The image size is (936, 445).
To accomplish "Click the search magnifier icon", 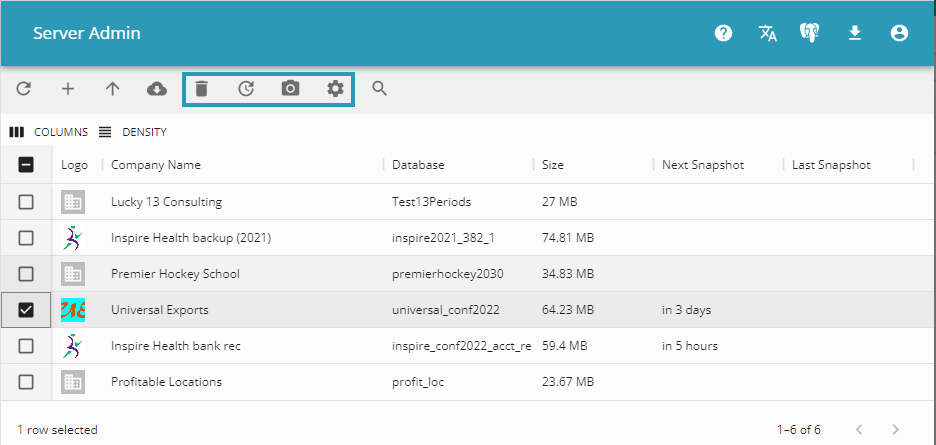I will tap(380, 89).
